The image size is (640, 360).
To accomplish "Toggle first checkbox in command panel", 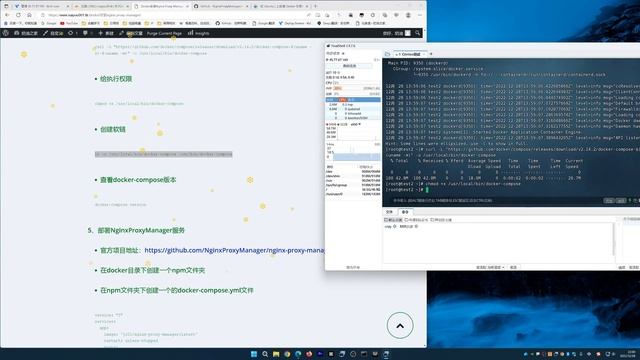I will [386, 220].
